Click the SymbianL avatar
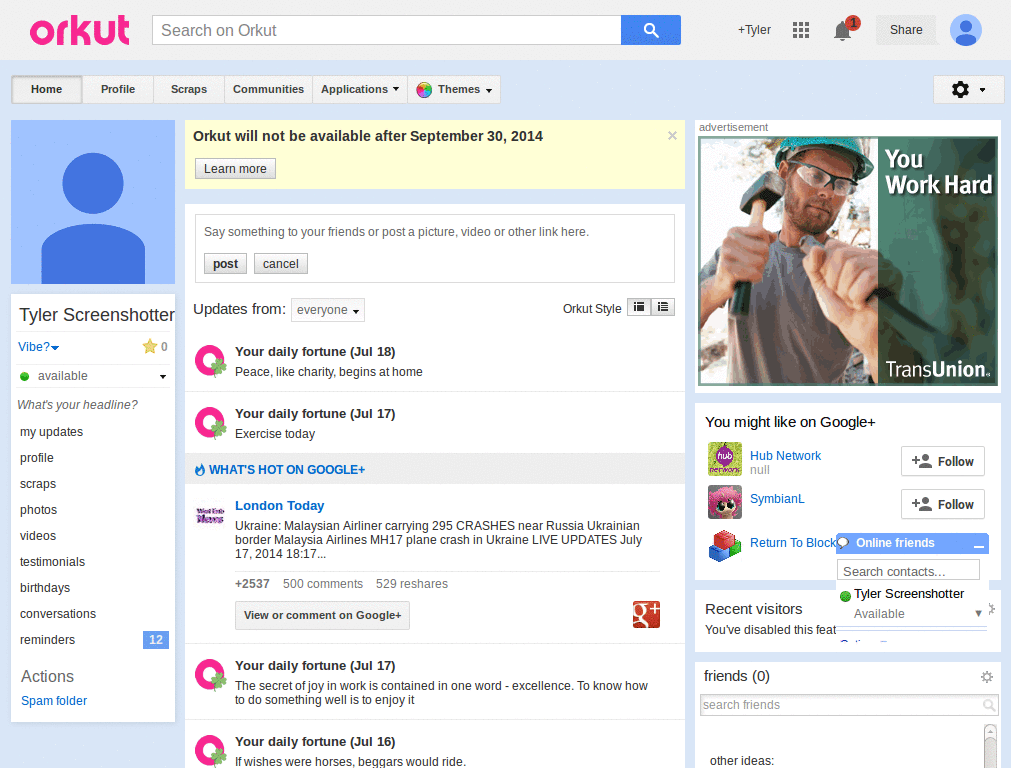Viewport: 1024px width, 768px height. [725, 502]
